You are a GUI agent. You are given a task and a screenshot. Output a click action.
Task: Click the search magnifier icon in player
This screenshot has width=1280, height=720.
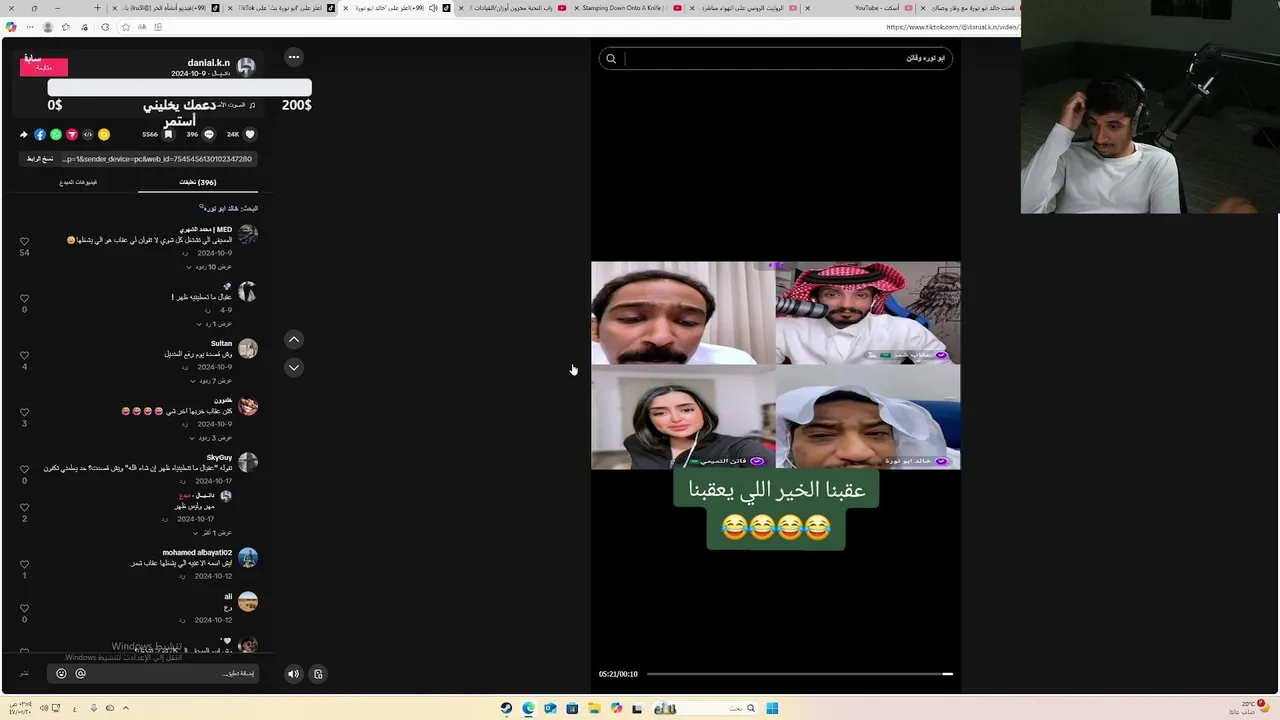pos(611,58)
